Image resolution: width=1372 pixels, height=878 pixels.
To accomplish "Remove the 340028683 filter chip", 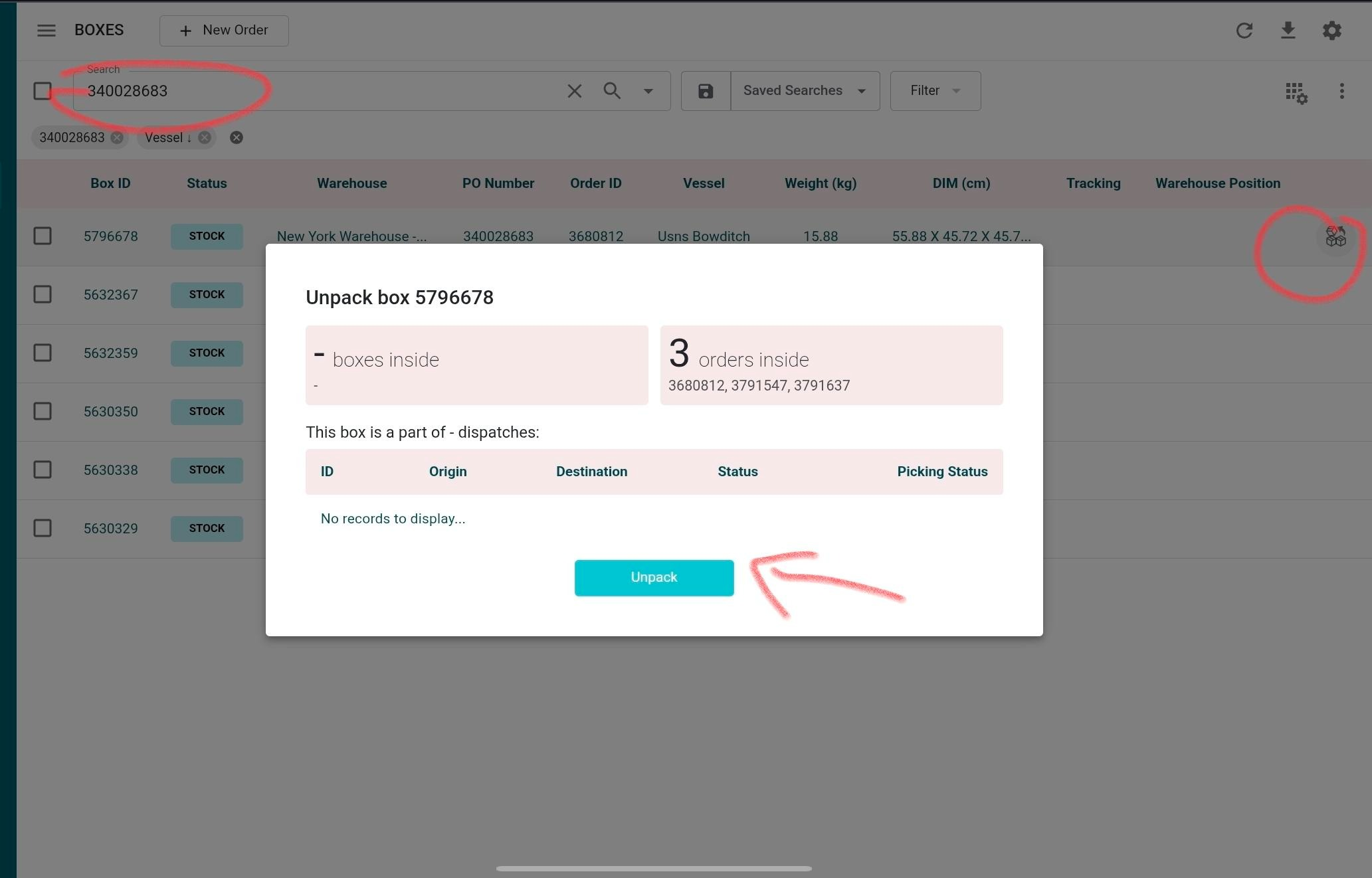I will (x=117, y=137).
